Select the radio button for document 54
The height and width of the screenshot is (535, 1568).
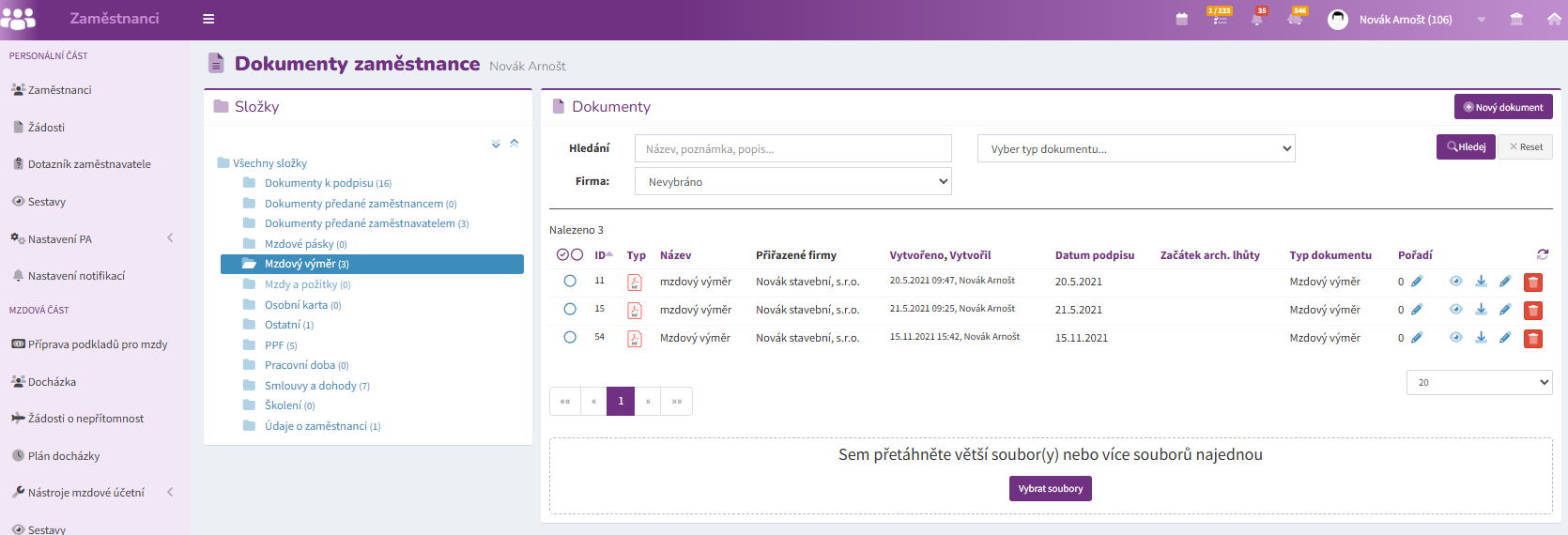(x=570, y=337)
